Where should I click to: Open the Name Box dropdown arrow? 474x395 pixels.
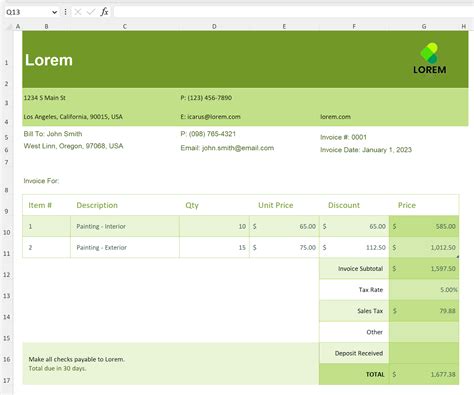54,12
